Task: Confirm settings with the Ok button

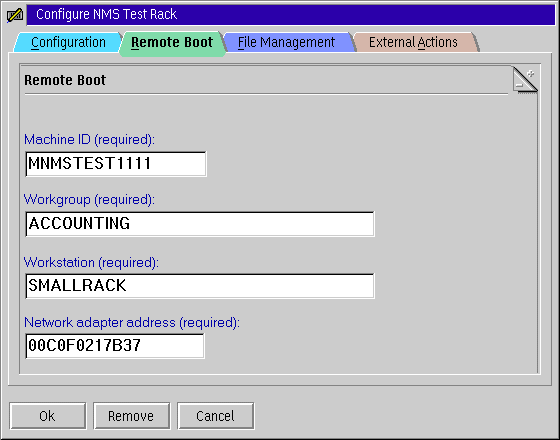Action: point(48,416)
